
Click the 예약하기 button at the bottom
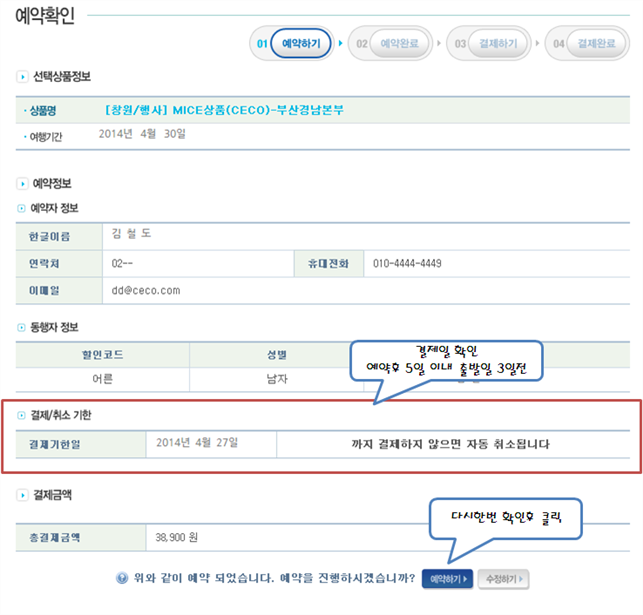[x=446, y=579]
